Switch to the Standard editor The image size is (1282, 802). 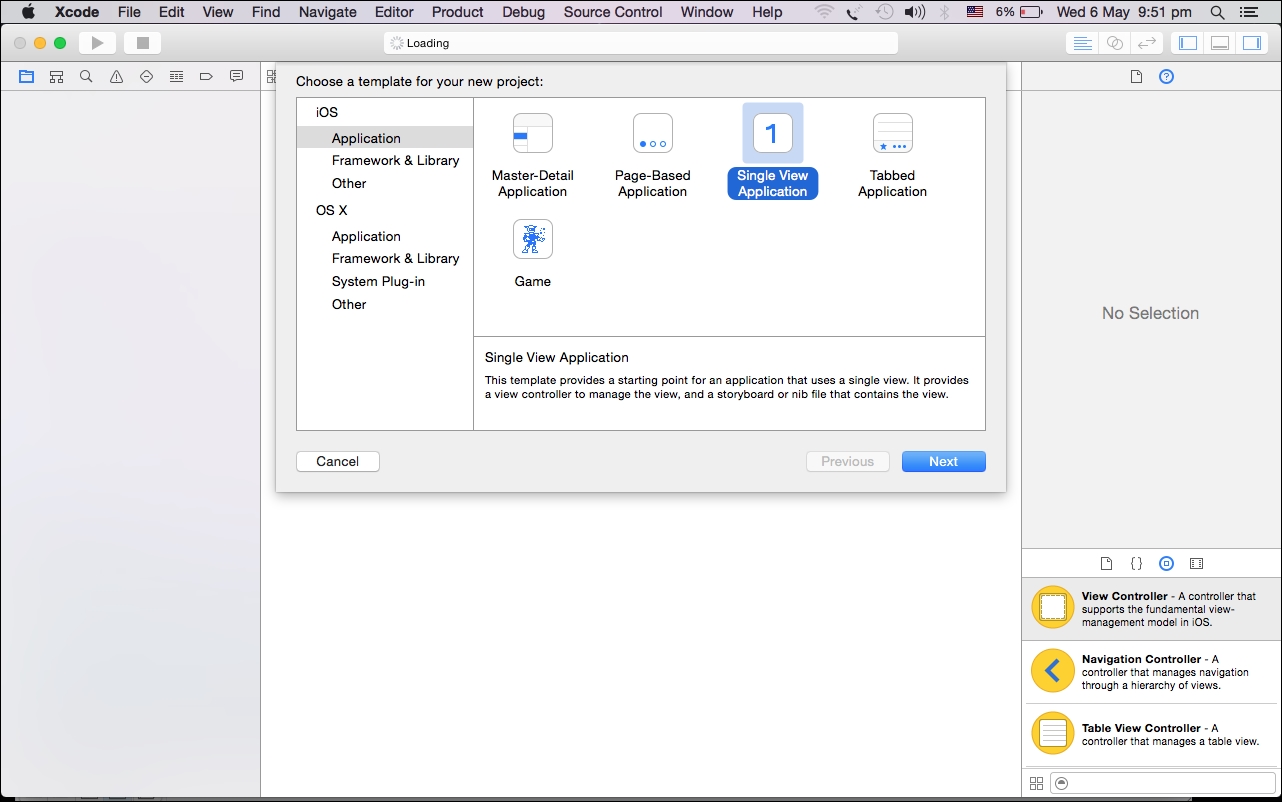click(1081, 43)
